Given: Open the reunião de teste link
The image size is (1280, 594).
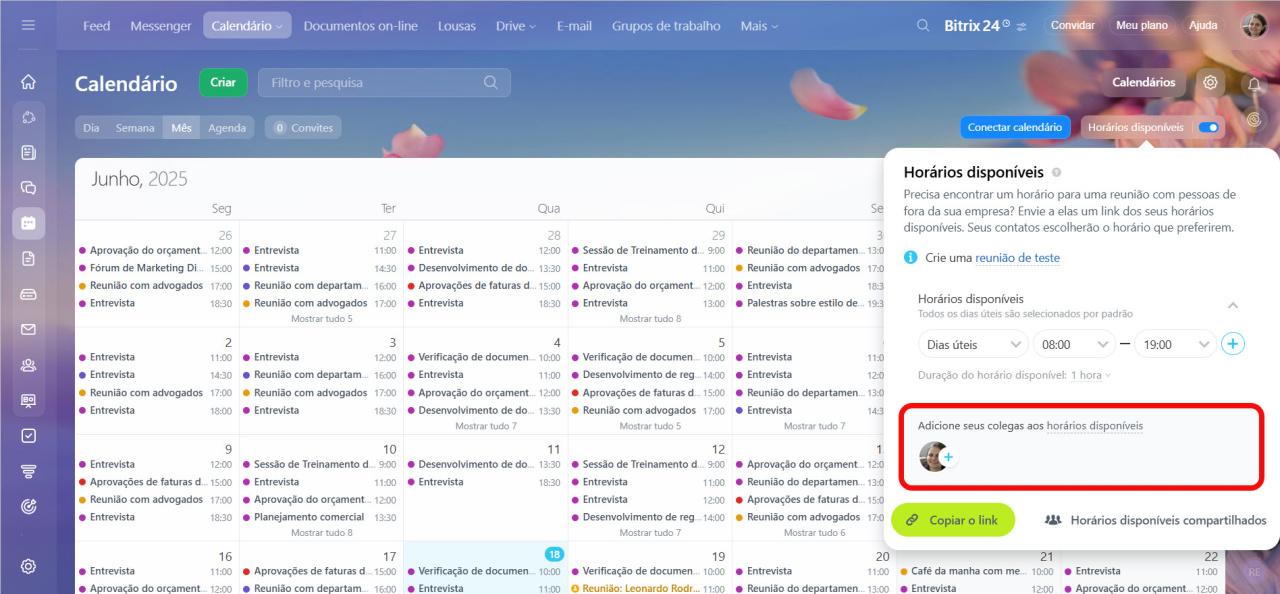Looking at the screenshot, I should [1017, 258].
